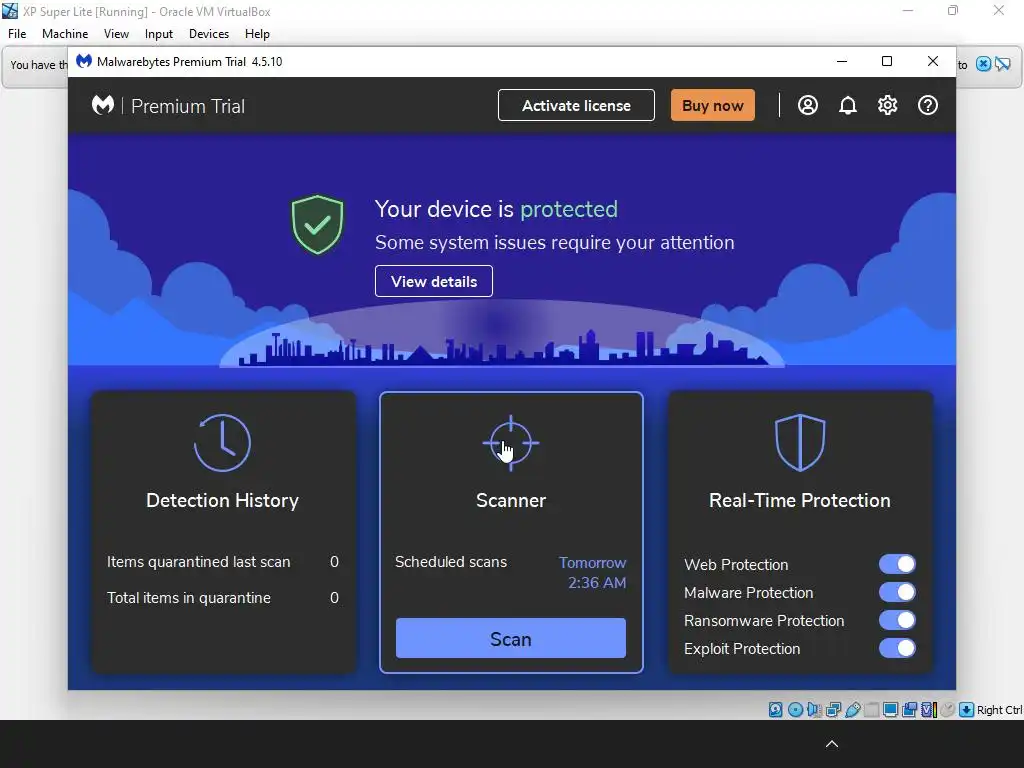Click the Scanner crosshair icon
Image resolution: width=1024 pixels, height=768 pixels.
click(x=511, y=443)
